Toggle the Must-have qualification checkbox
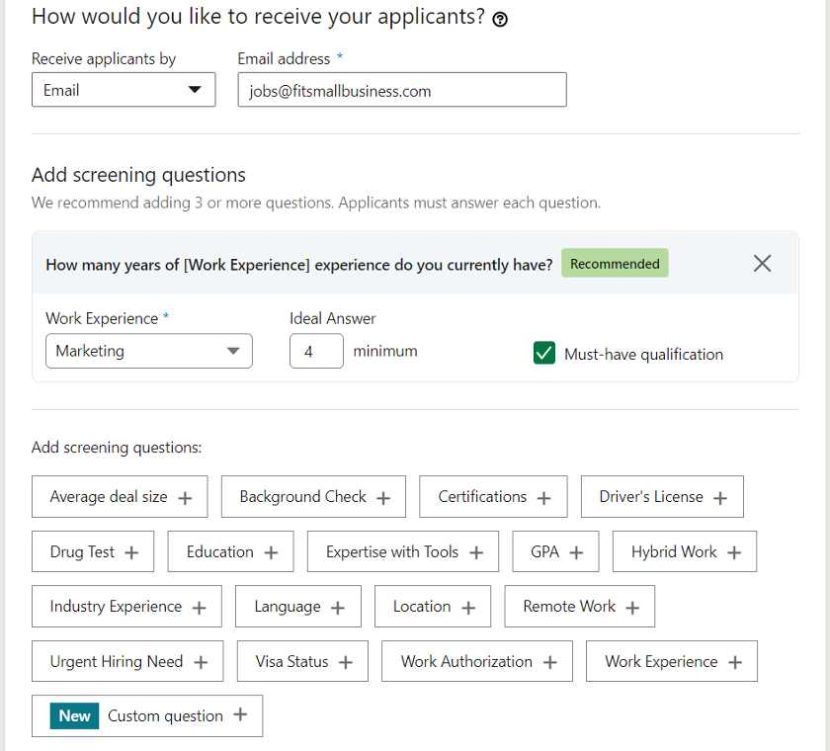Viewport: 830px width, 751px height. 545,354
